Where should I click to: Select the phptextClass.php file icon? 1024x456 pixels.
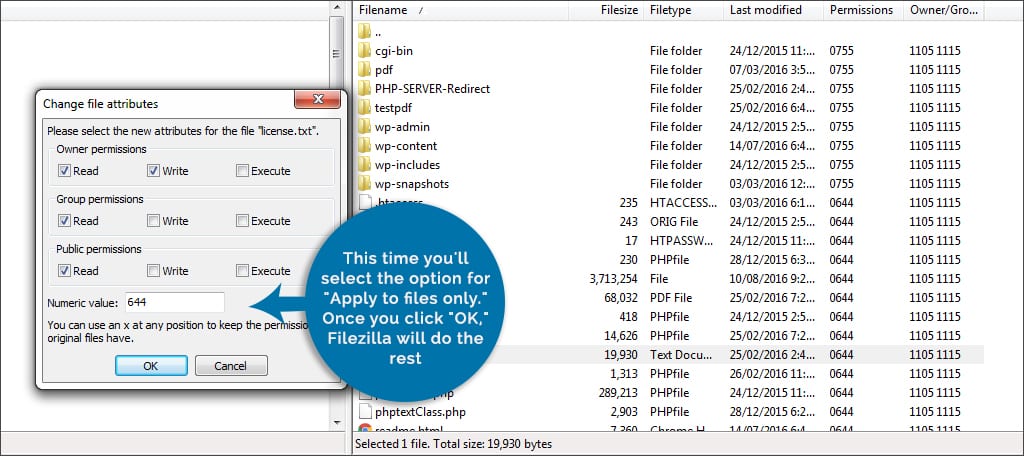click(x=364, y=412)
